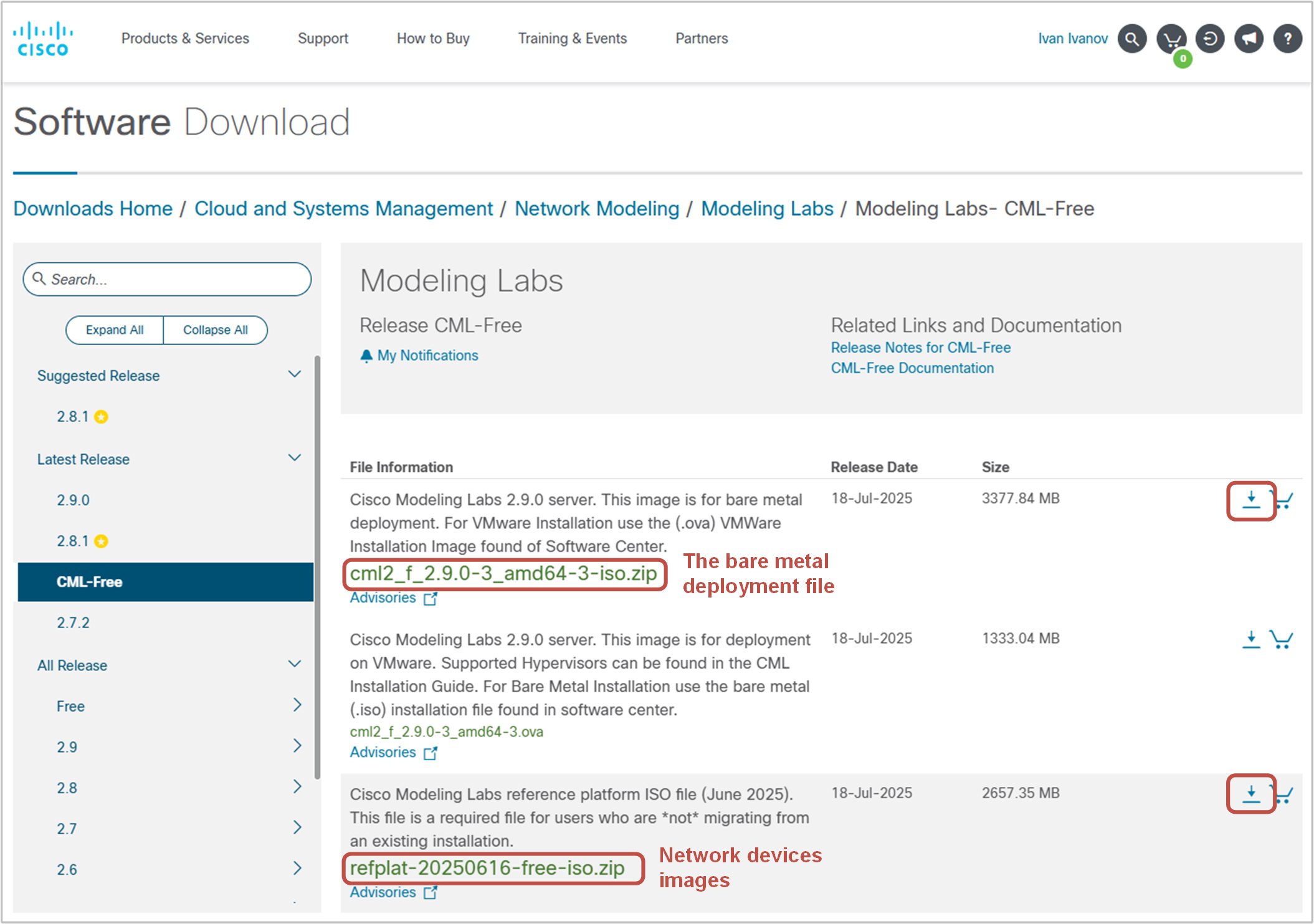Open Network Modeling breadcrumb

(597, 209)
